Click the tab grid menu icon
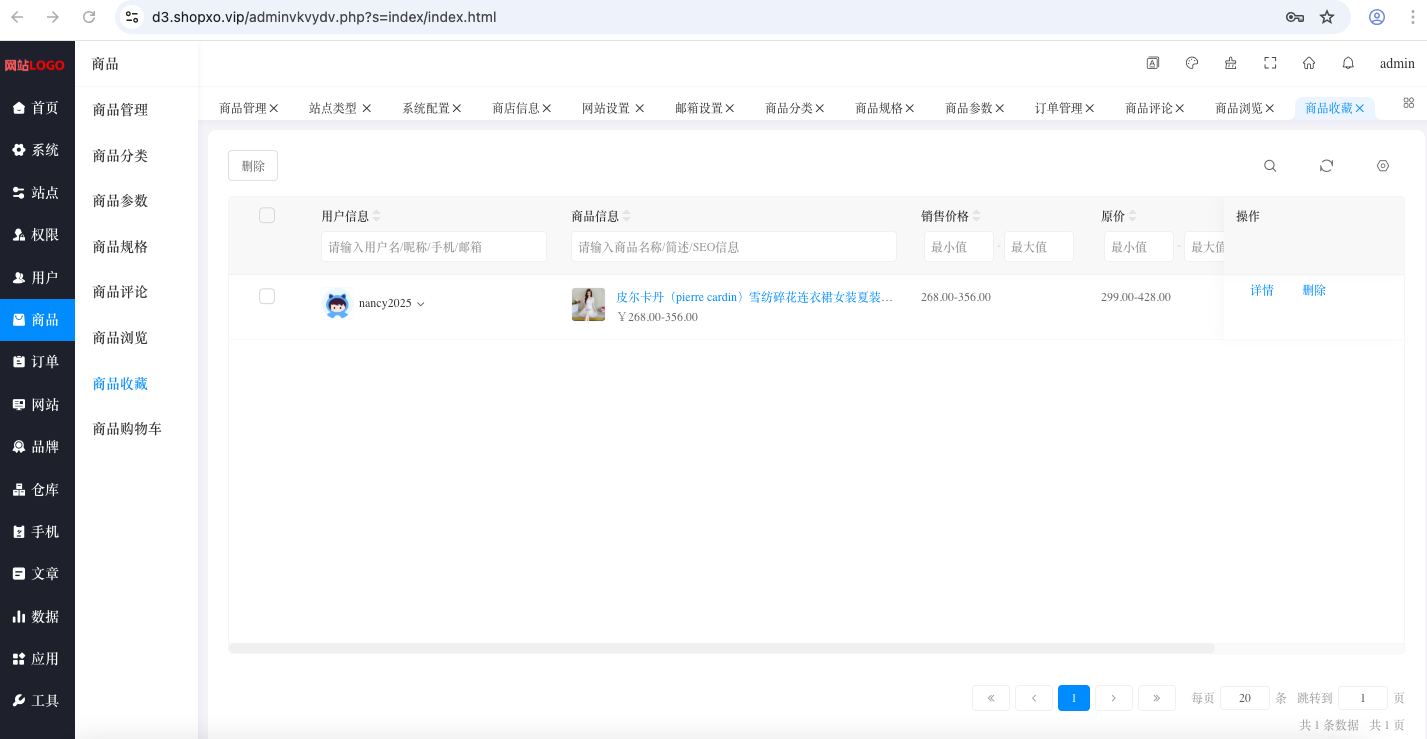1427x739 pixels. (x=1409, y=103)
